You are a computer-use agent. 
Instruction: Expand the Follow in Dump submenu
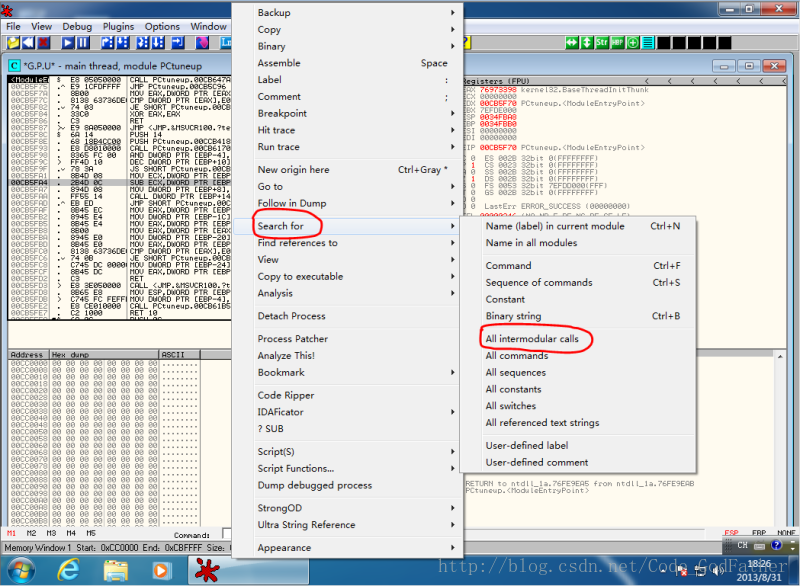pos(347,203)
